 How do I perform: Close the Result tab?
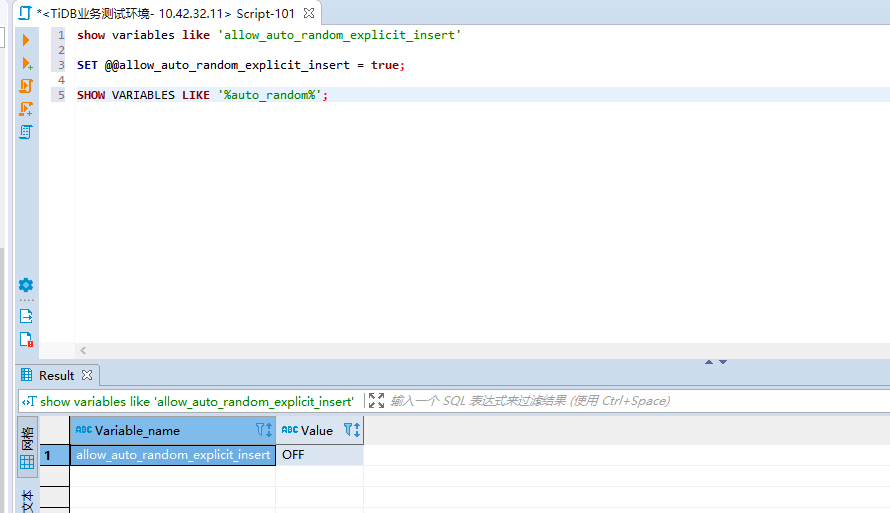point(87,376)
